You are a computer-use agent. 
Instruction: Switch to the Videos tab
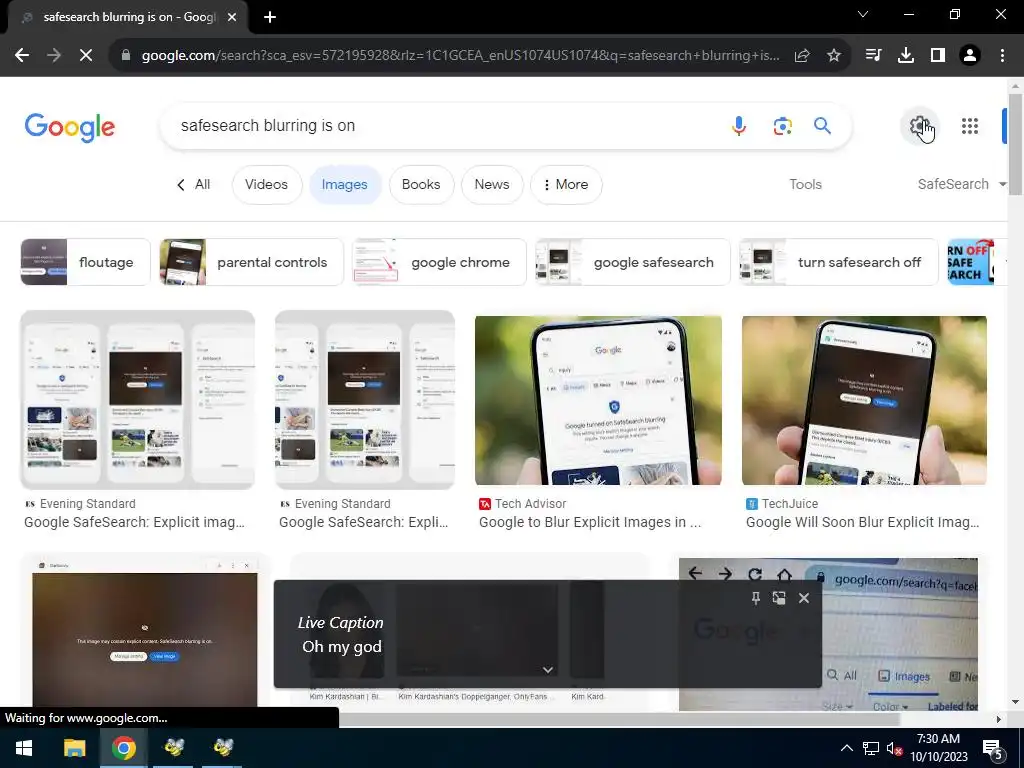[266, 185]
